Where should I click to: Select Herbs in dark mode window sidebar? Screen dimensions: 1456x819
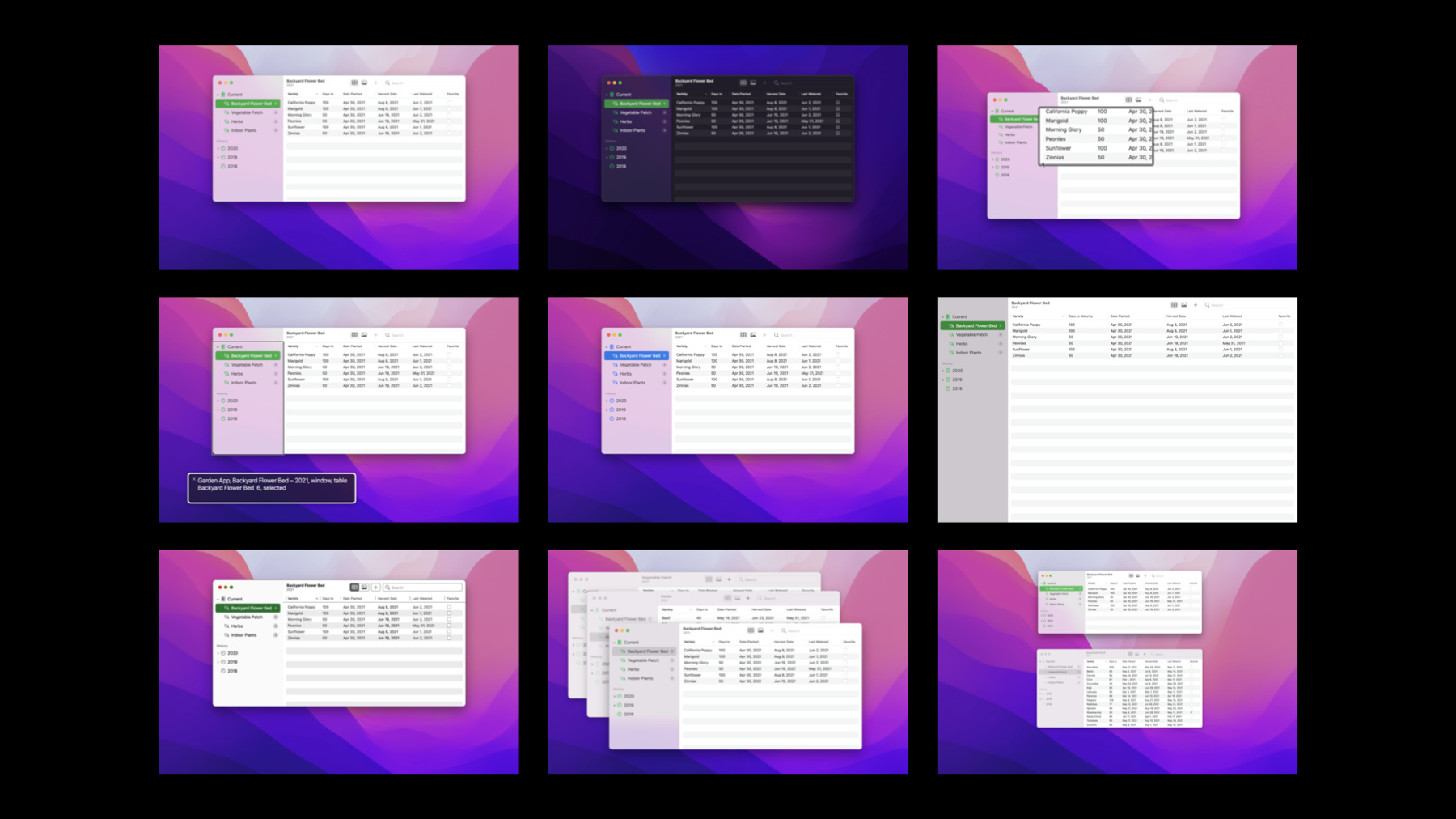637,121
